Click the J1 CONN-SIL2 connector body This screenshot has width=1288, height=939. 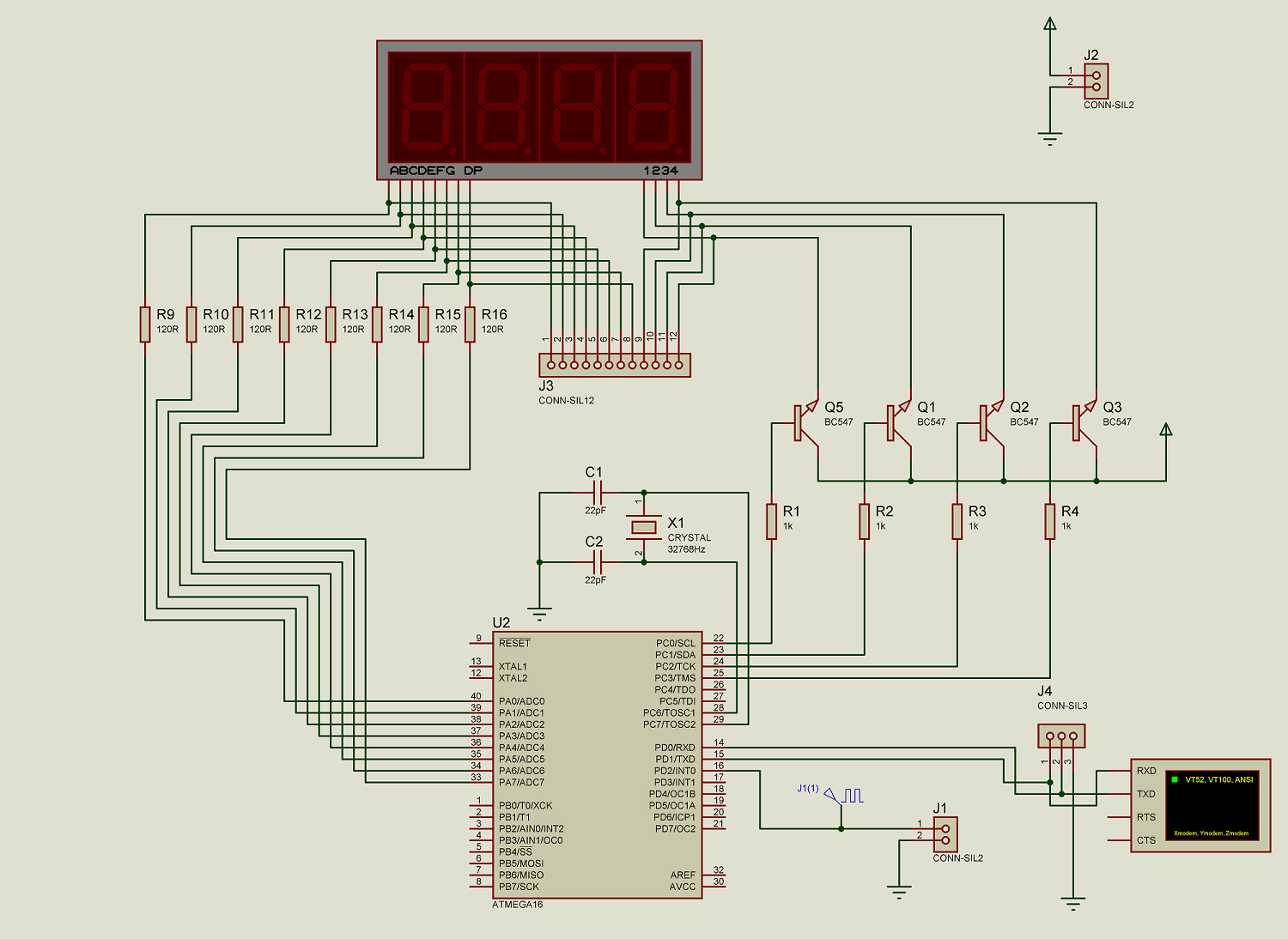click(945, 834)
